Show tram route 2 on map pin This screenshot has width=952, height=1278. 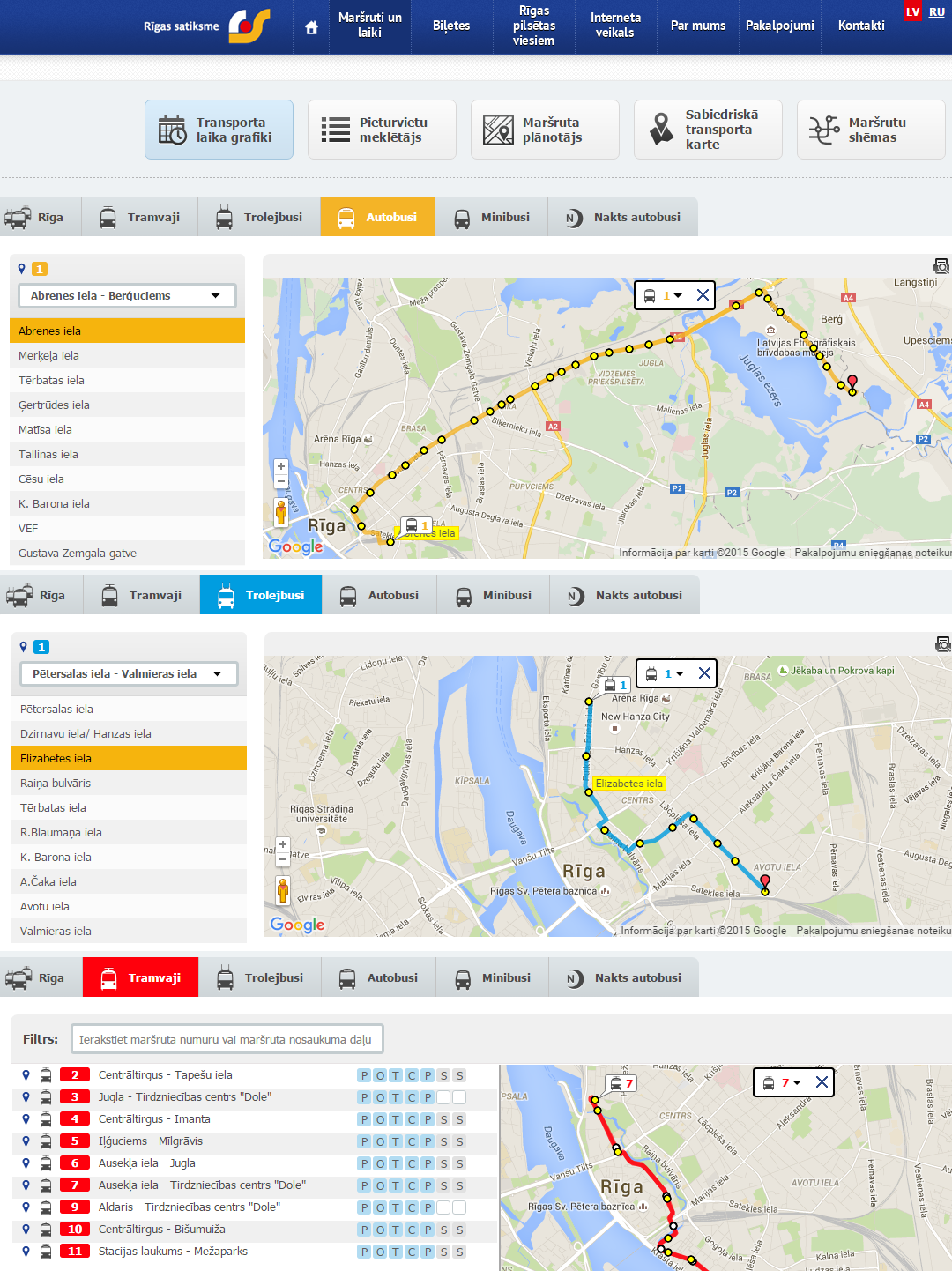[x=26, y=1075]
